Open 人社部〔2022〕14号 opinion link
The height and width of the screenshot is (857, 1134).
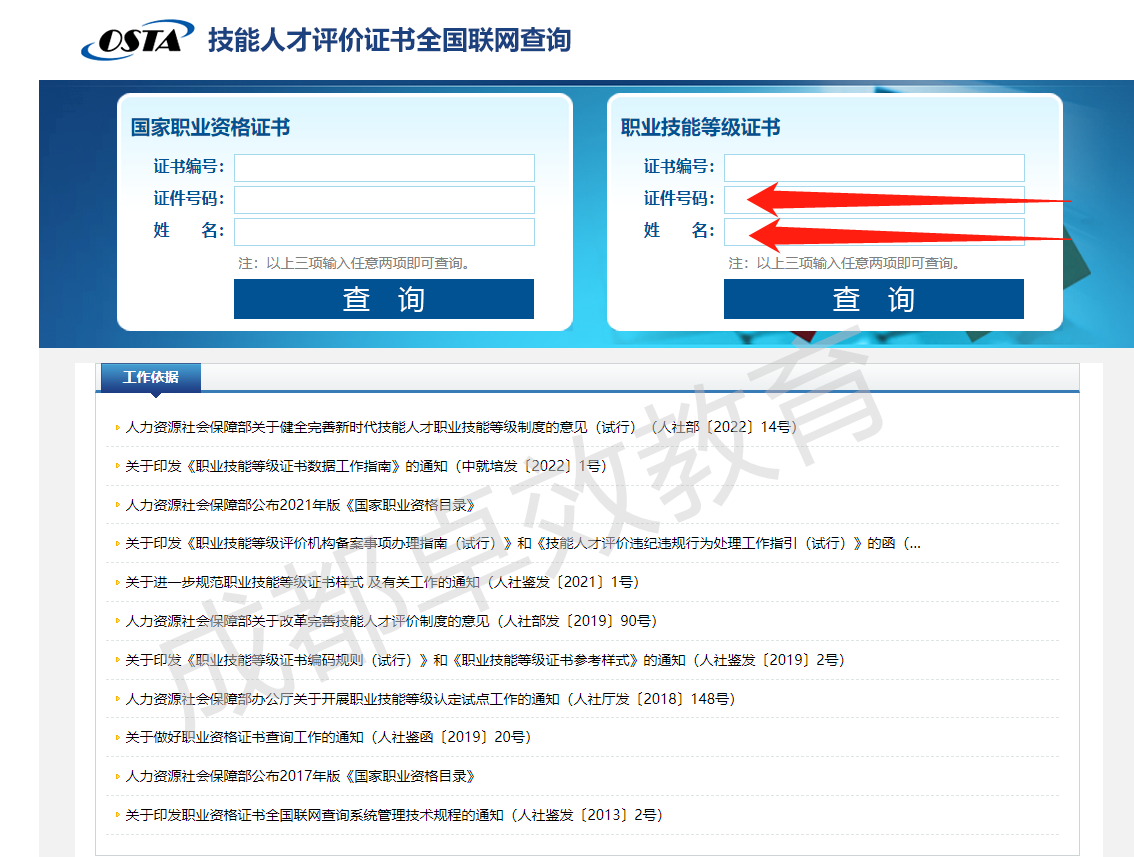pyautogui.click(x=460, y=427)
